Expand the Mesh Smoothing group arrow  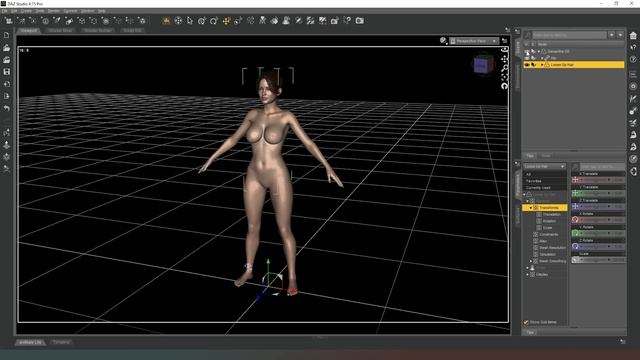[x=531, y=261]
